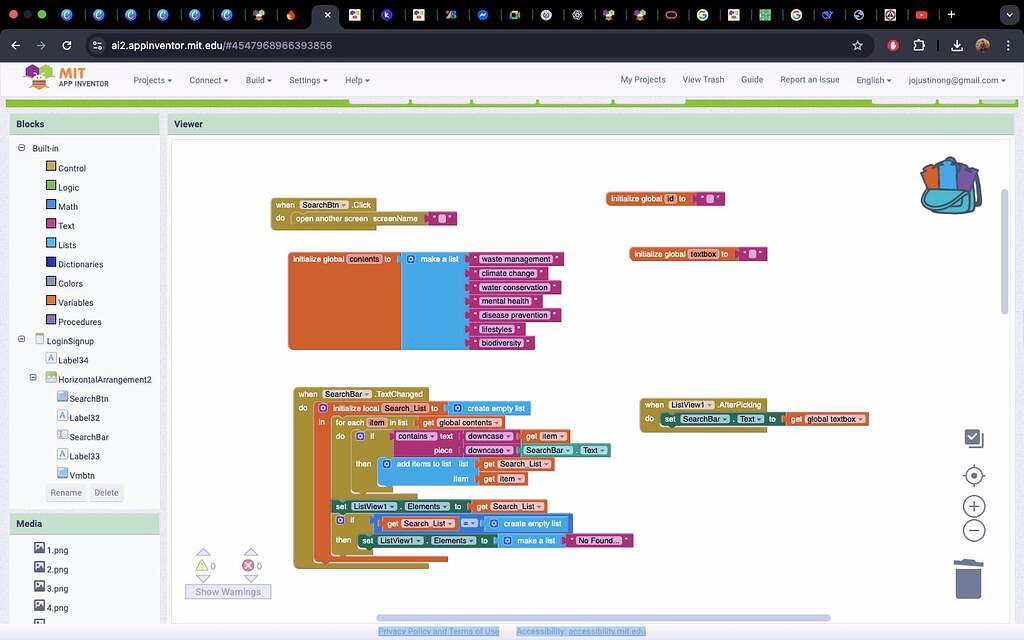Screen dimensions: 1024x640
Task: Select SearchBar in the component tree
Action: [x=88, y=437]
